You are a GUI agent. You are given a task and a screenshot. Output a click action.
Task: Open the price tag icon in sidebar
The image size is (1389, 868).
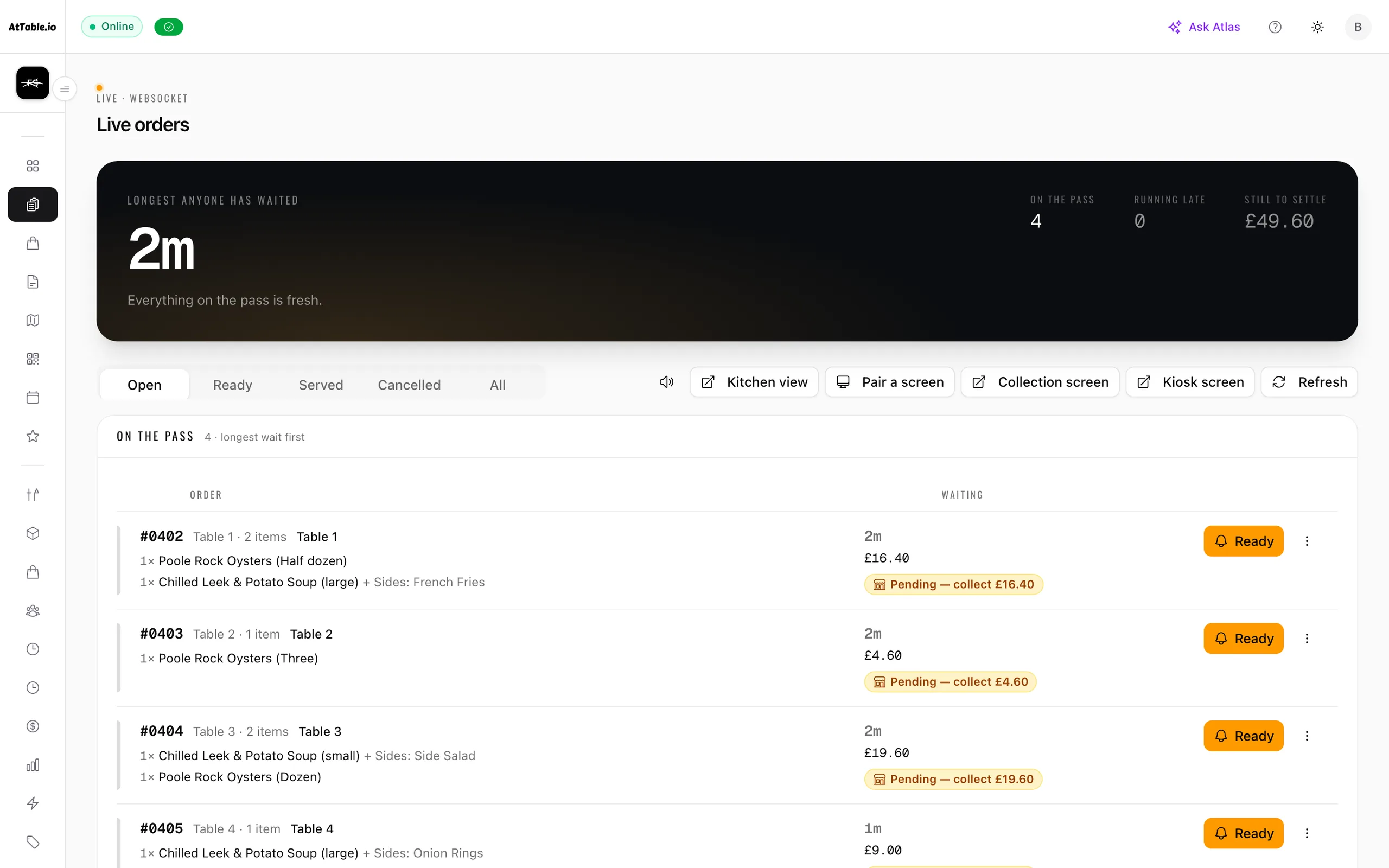[33, 841]
